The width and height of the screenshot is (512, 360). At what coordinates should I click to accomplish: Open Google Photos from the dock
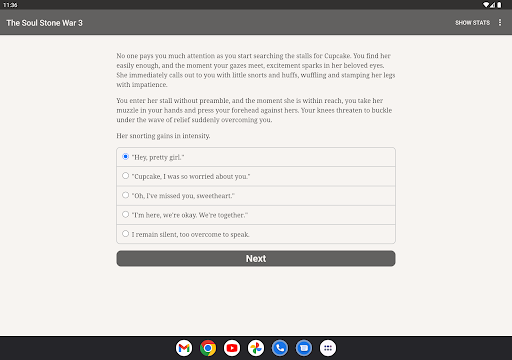pos(256,348)
